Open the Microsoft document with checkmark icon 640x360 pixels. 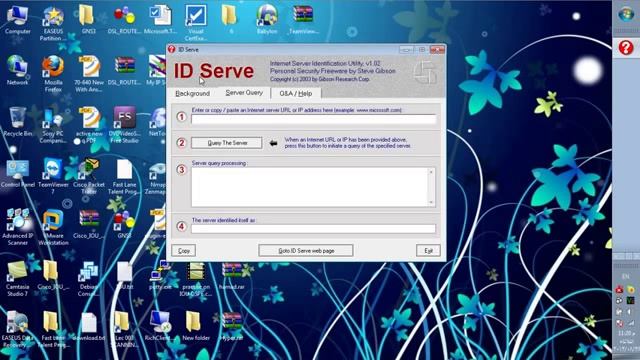[160, 19]
